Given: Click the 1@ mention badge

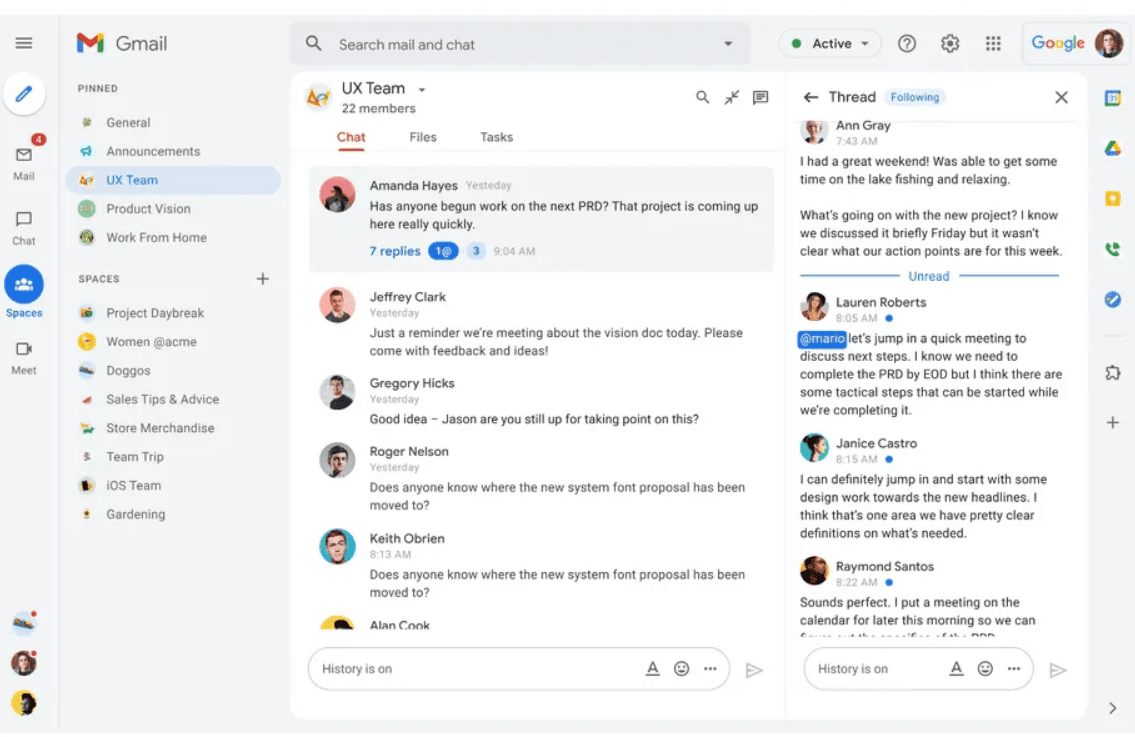Looking at the screenshot, I should (x=443, y=251).
